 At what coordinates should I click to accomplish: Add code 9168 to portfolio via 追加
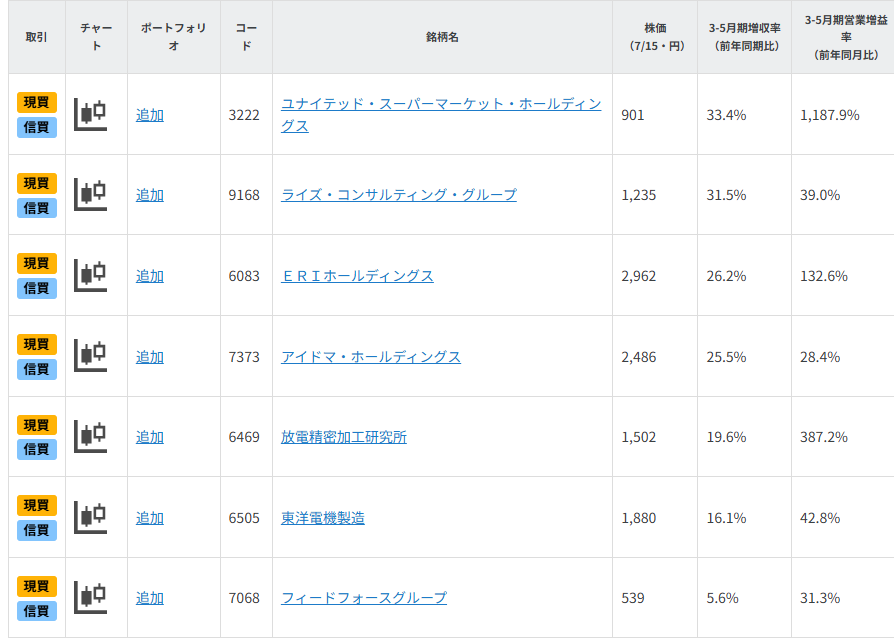coord(150,195)
